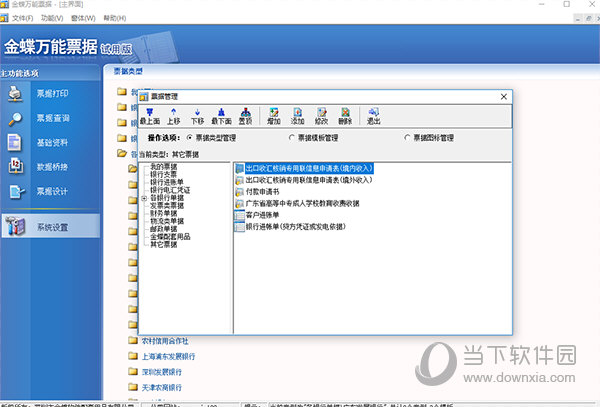Screen dimensions: 600x407
Task: Open 票据查询 magnifier icon in sidebar
Action: (x=15, y=118)
